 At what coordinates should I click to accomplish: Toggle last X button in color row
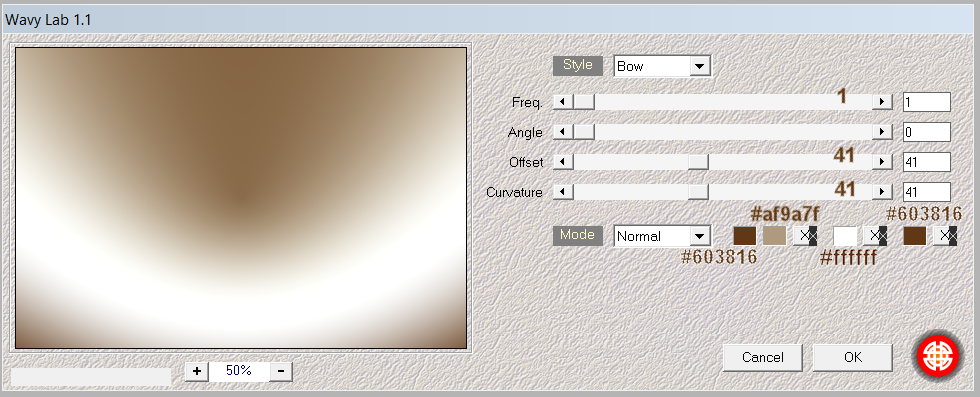tap(945, 236)
